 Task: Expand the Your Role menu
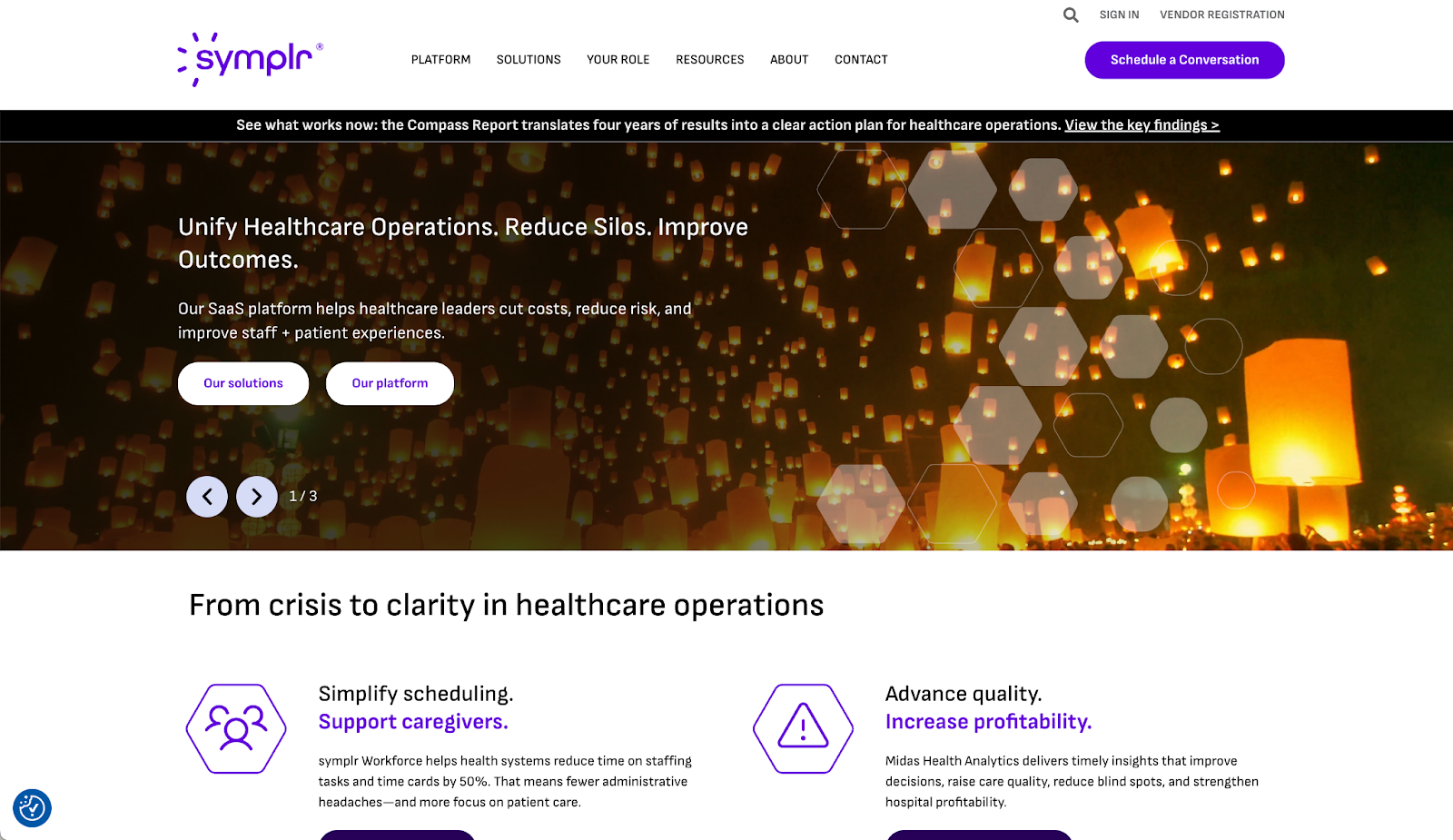618,60
